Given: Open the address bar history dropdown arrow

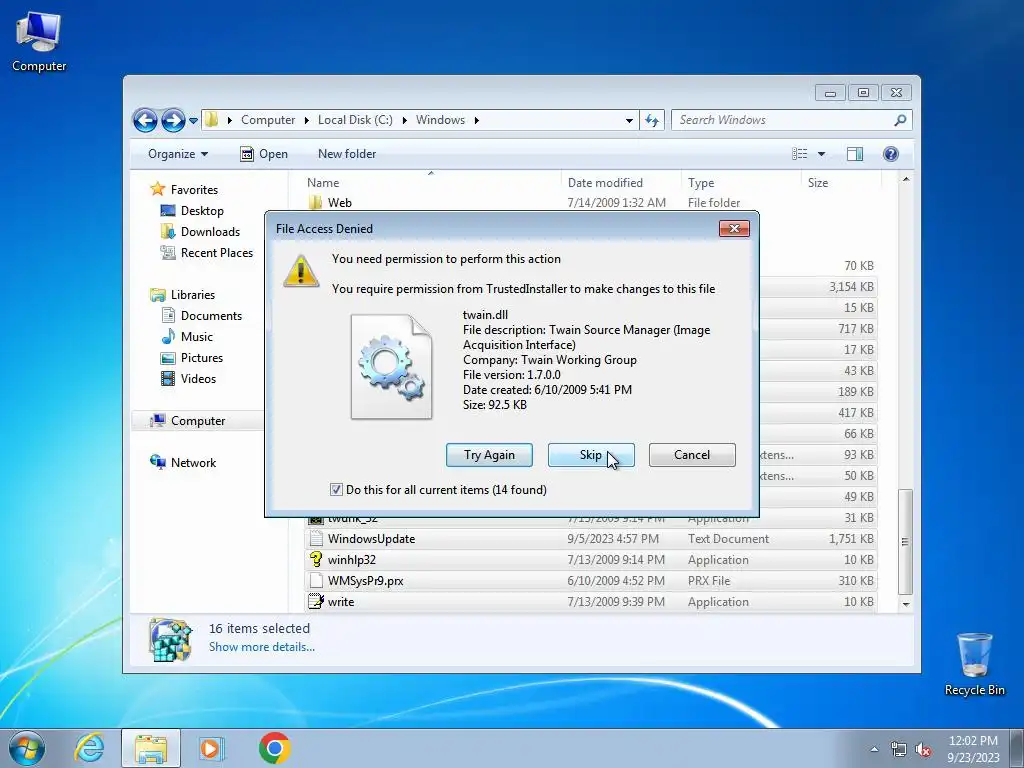Looking at the screenshot, I should tap(629, 120).
